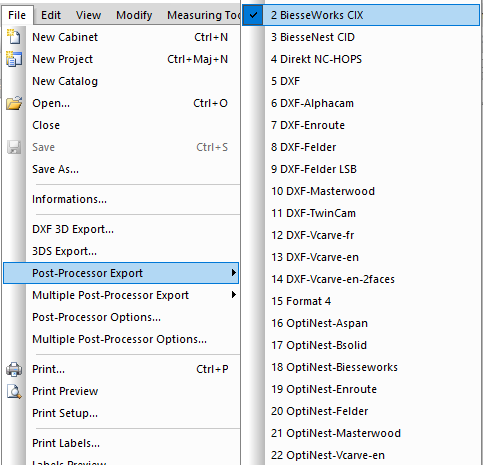The width and height of the screenshot is (483, 465).
Task: Select 10 DXF-Masterwood post-processor
Action: (361, 191)
